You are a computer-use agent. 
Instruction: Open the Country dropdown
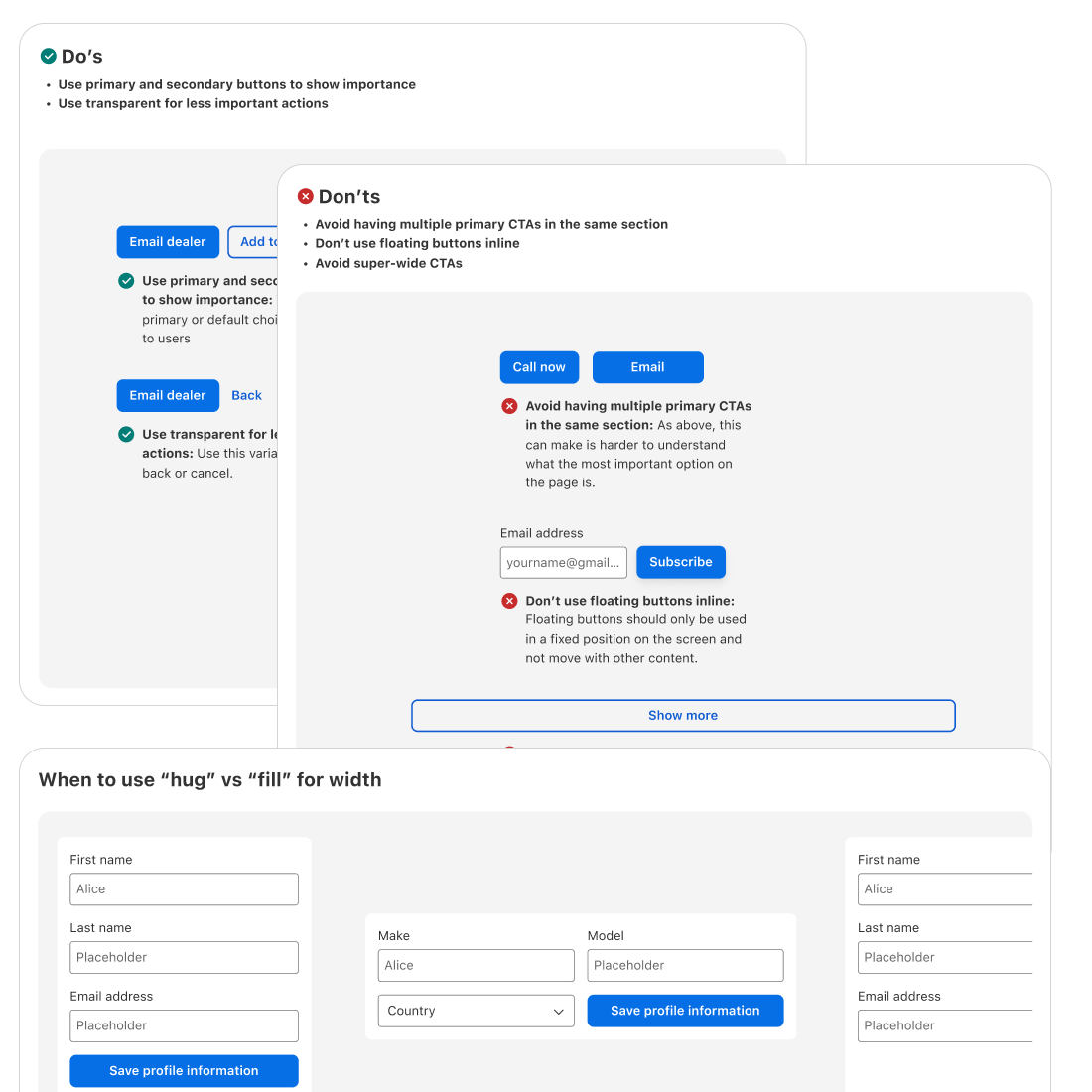pyautogui.click(x=477, y=1011)
